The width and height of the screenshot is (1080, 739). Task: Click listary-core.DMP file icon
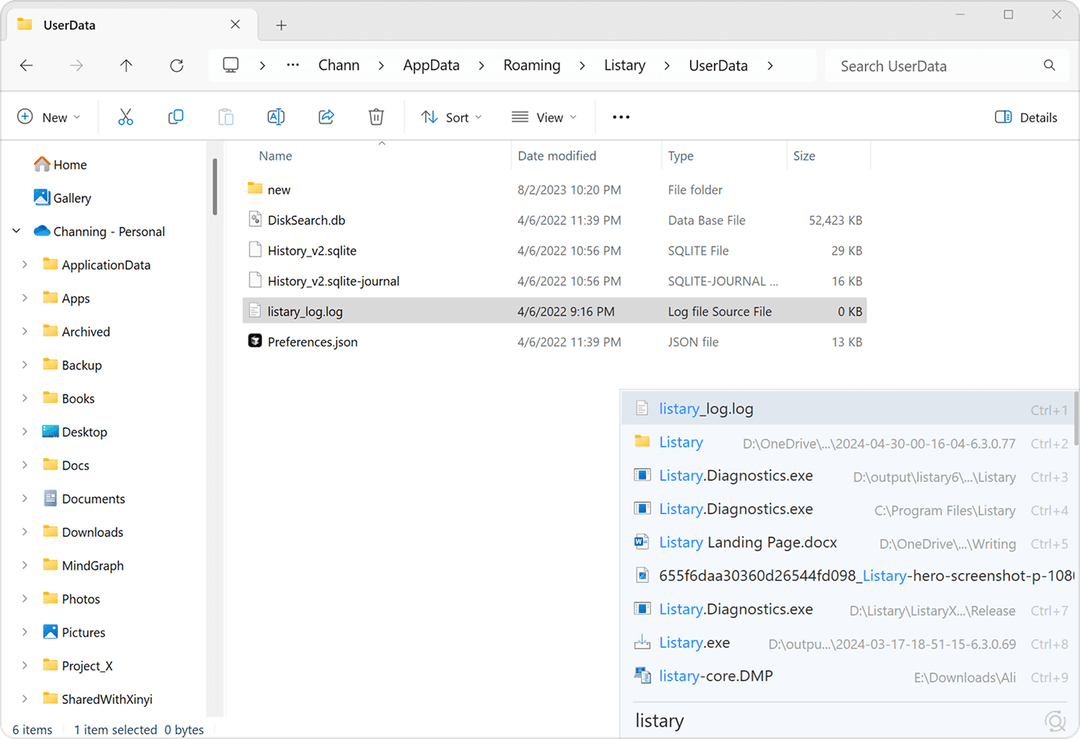[x=642, y=676]
